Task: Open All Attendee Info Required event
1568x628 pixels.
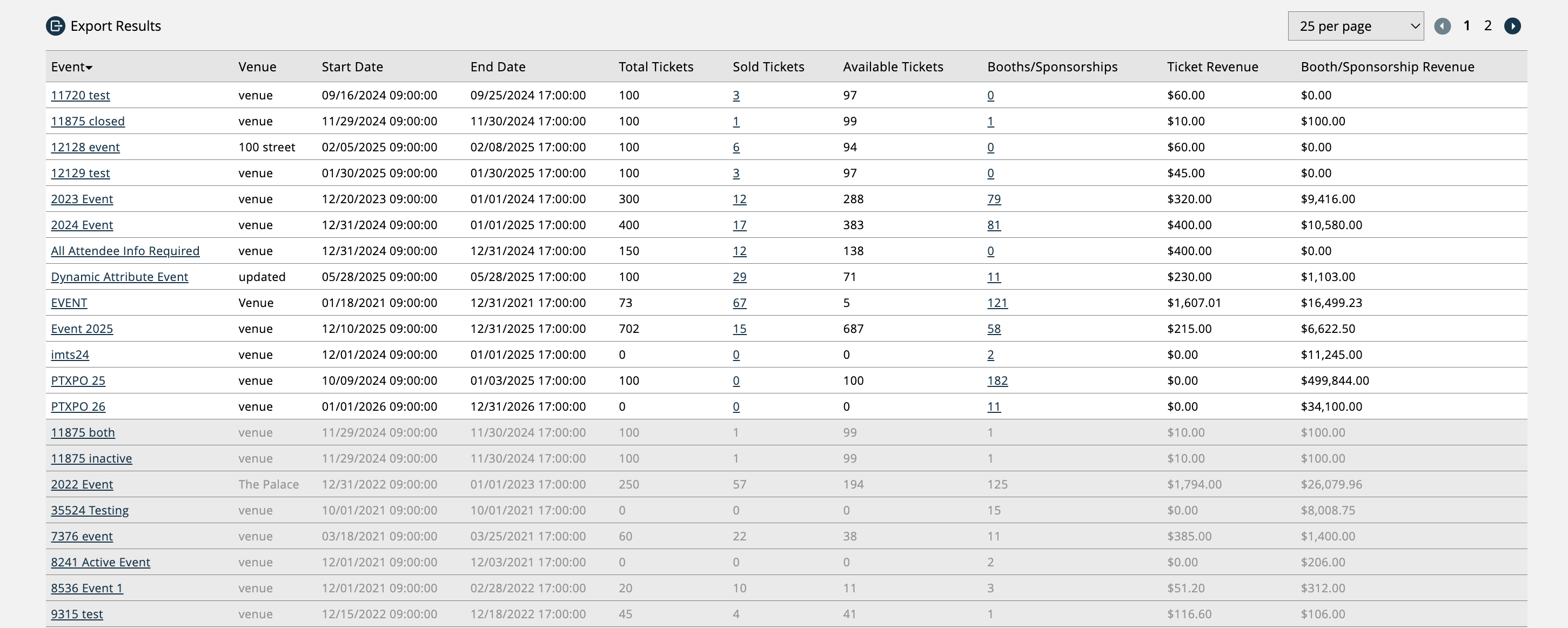Action: [x=125, y=251]
